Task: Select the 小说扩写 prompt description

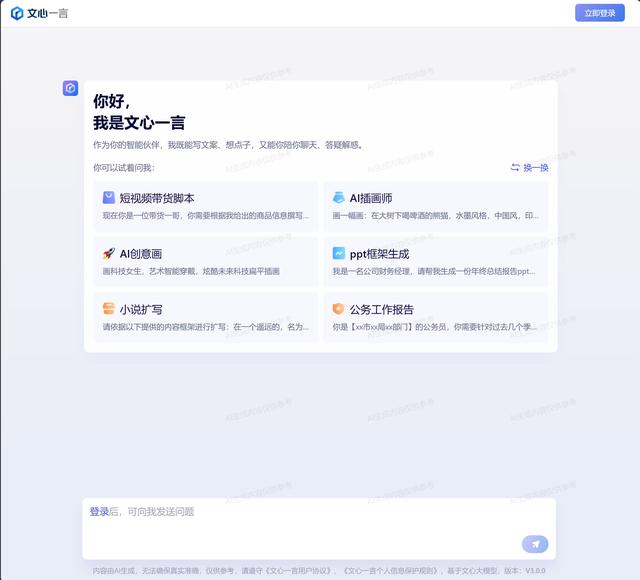Action: 205,326
